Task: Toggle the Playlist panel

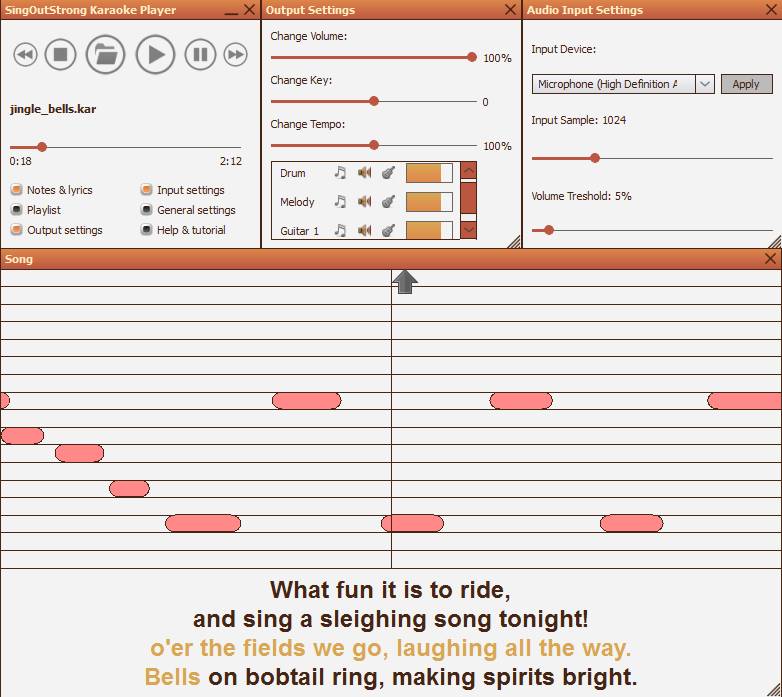Action: click(x=36, y=210)
